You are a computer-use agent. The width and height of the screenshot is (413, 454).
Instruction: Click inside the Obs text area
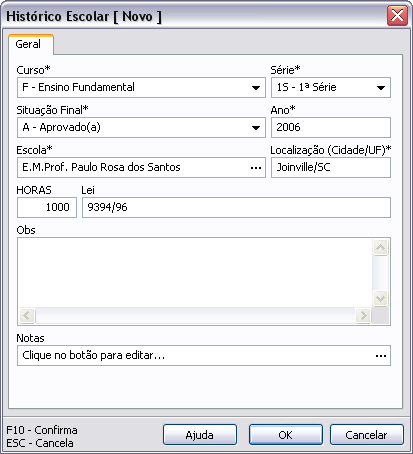(x=195, y=273)
